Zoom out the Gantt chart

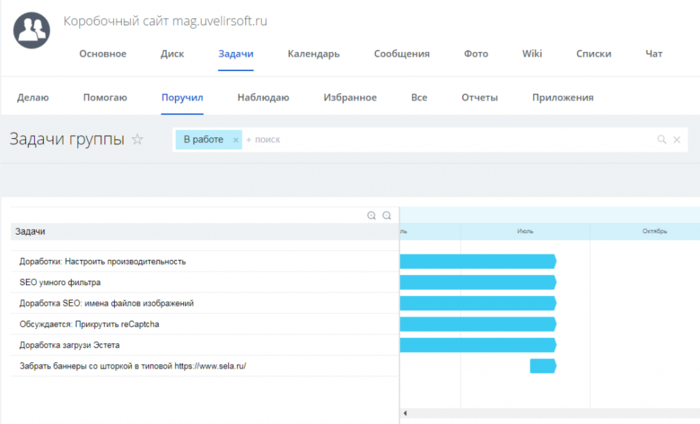pyautogui.click(x=387, y=216)
